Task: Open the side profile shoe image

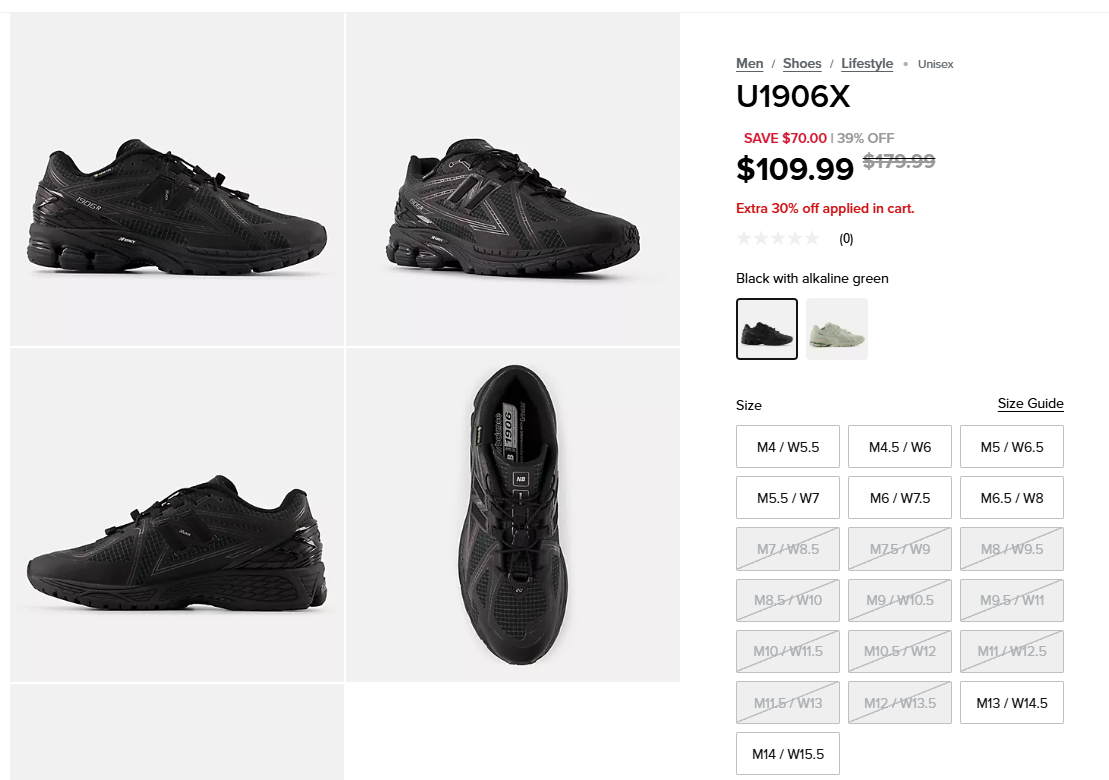Action: coord(177,180)
